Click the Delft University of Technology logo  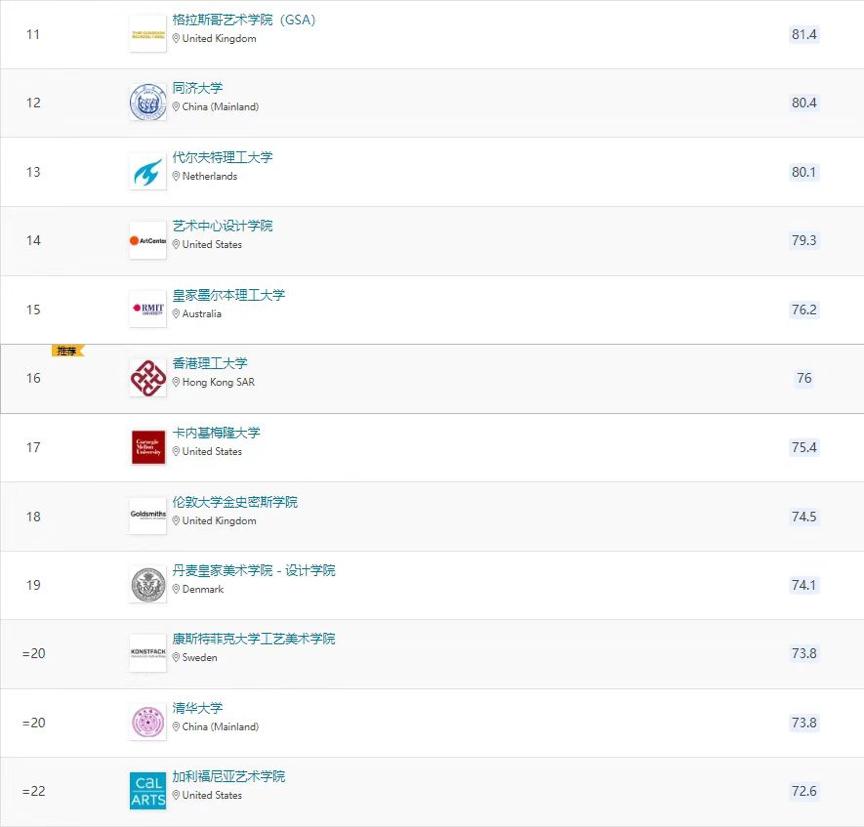point(148,172)
